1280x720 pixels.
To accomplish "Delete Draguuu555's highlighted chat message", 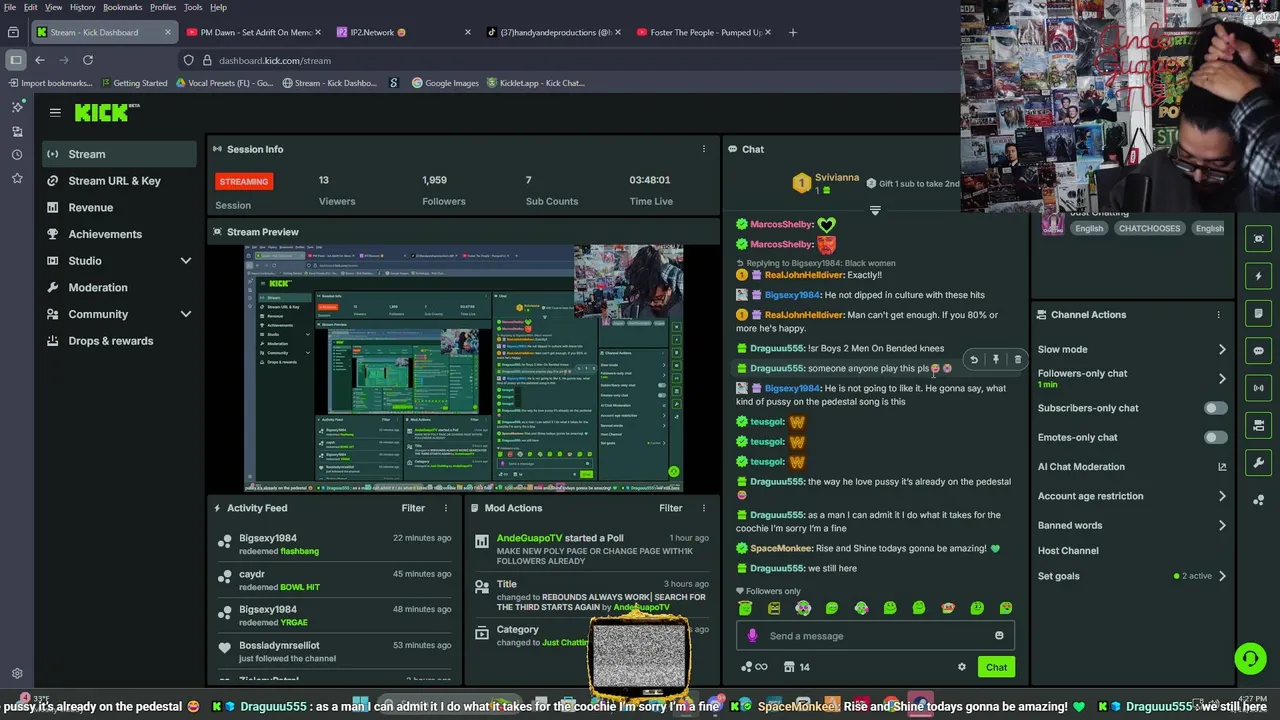I will [x=1017, y=360].
